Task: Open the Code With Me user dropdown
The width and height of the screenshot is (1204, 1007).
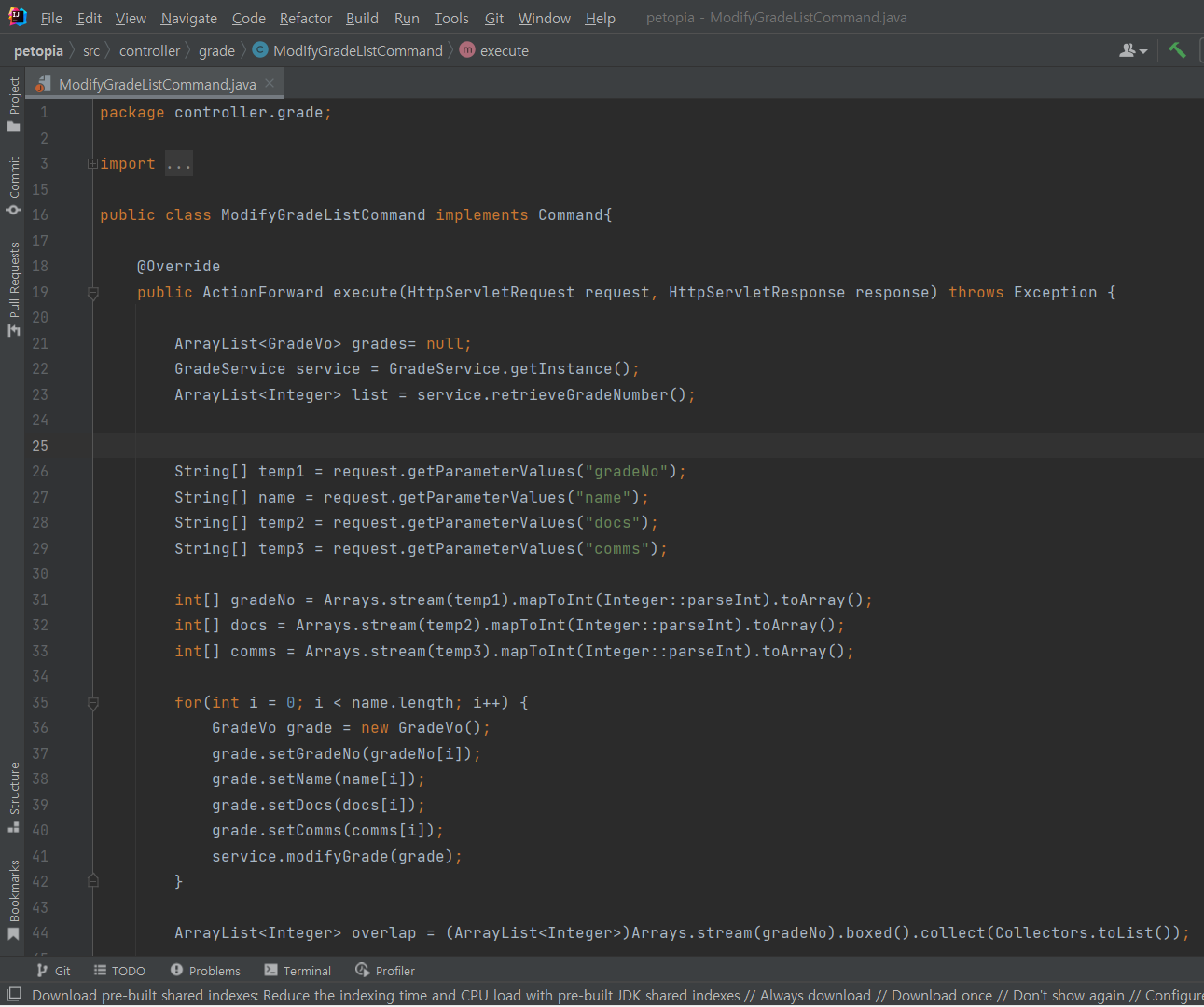Action: point(1133,50)
